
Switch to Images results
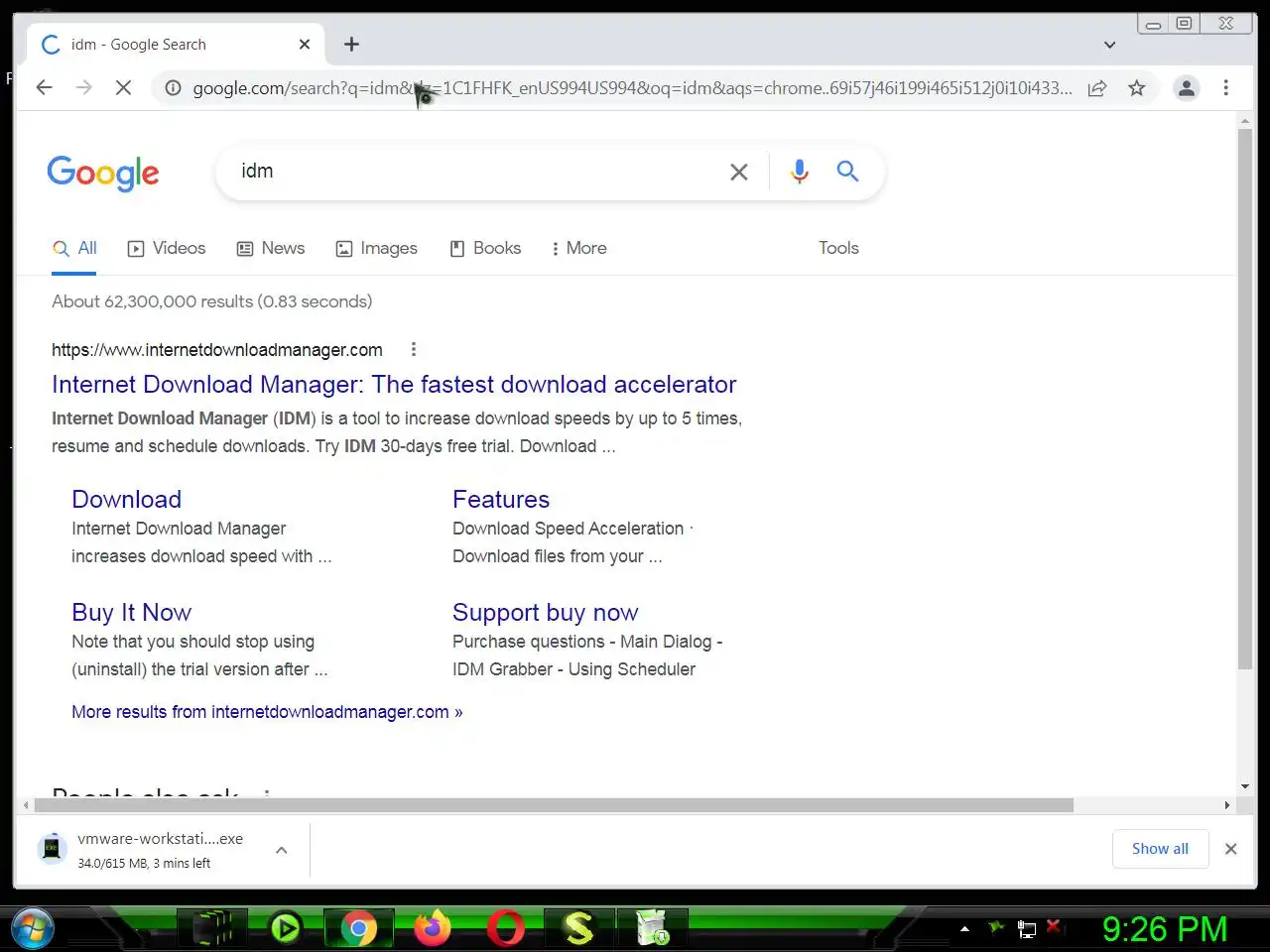(x=377, y=248)
